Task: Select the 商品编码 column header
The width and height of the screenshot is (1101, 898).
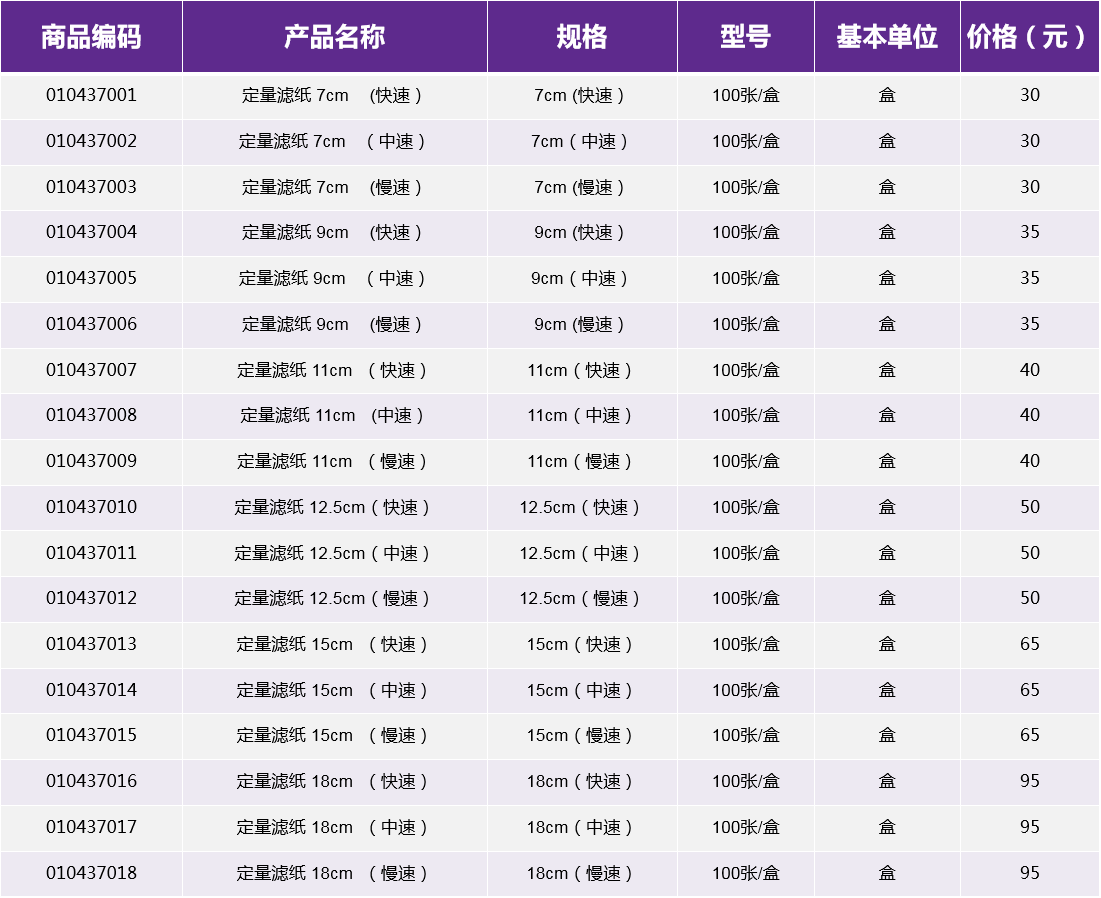Action: pos(91,37)
